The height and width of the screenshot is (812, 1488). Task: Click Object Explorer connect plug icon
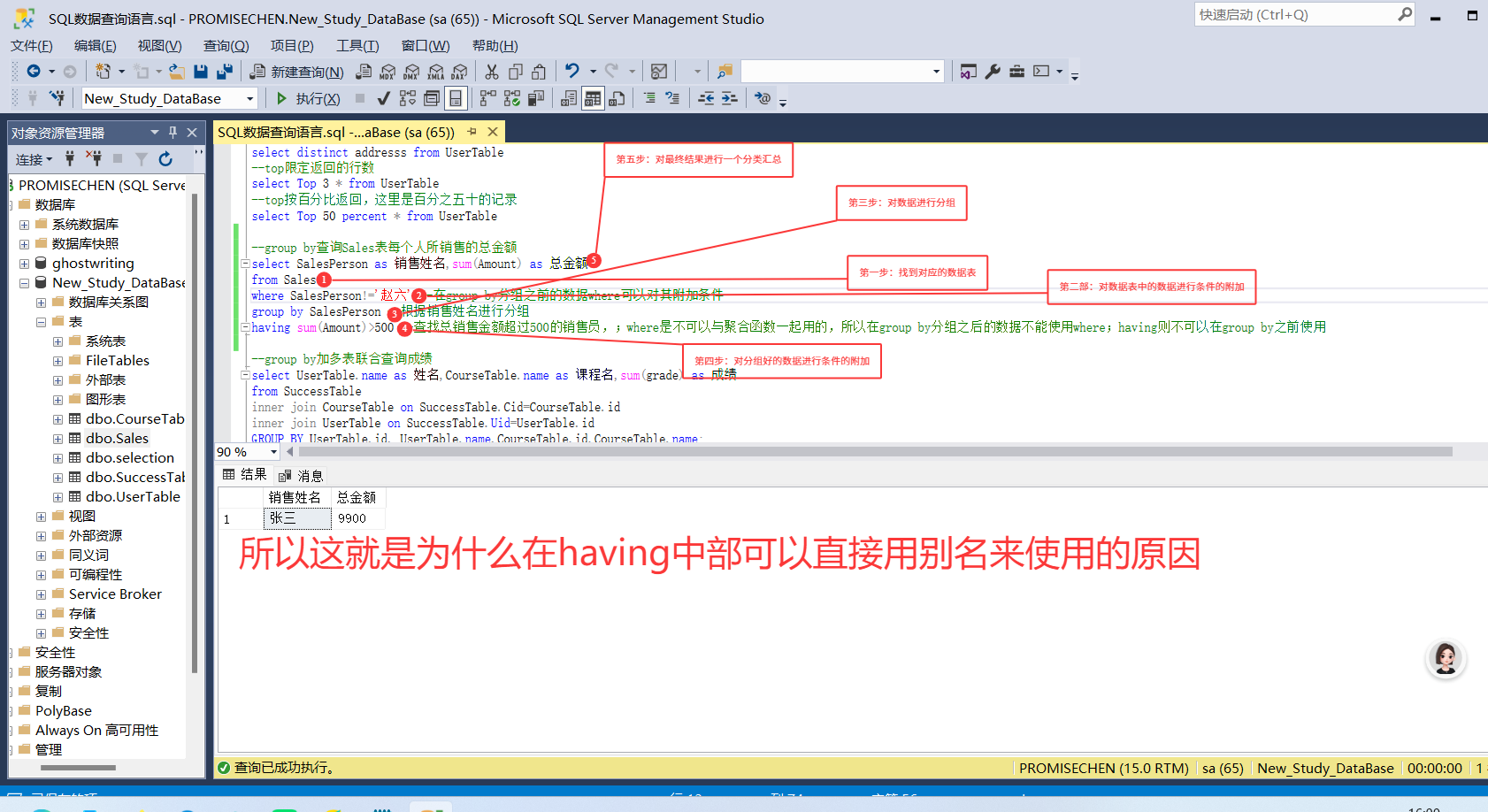[69, 159]
